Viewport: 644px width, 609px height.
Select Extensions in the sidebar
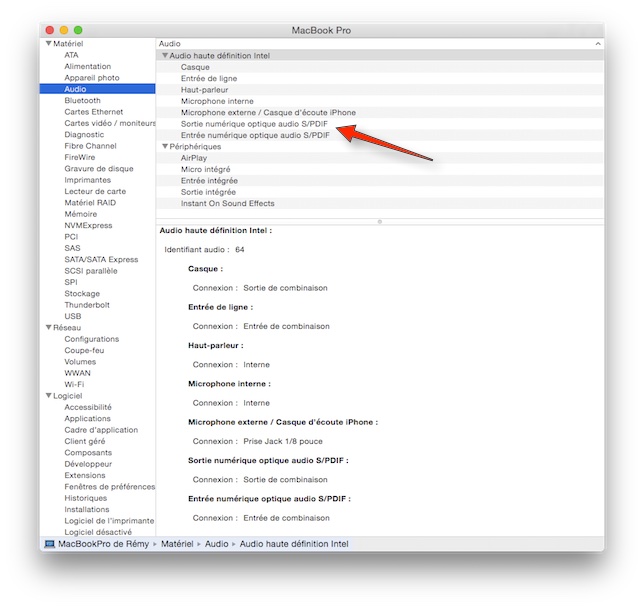tap(85, 476)
